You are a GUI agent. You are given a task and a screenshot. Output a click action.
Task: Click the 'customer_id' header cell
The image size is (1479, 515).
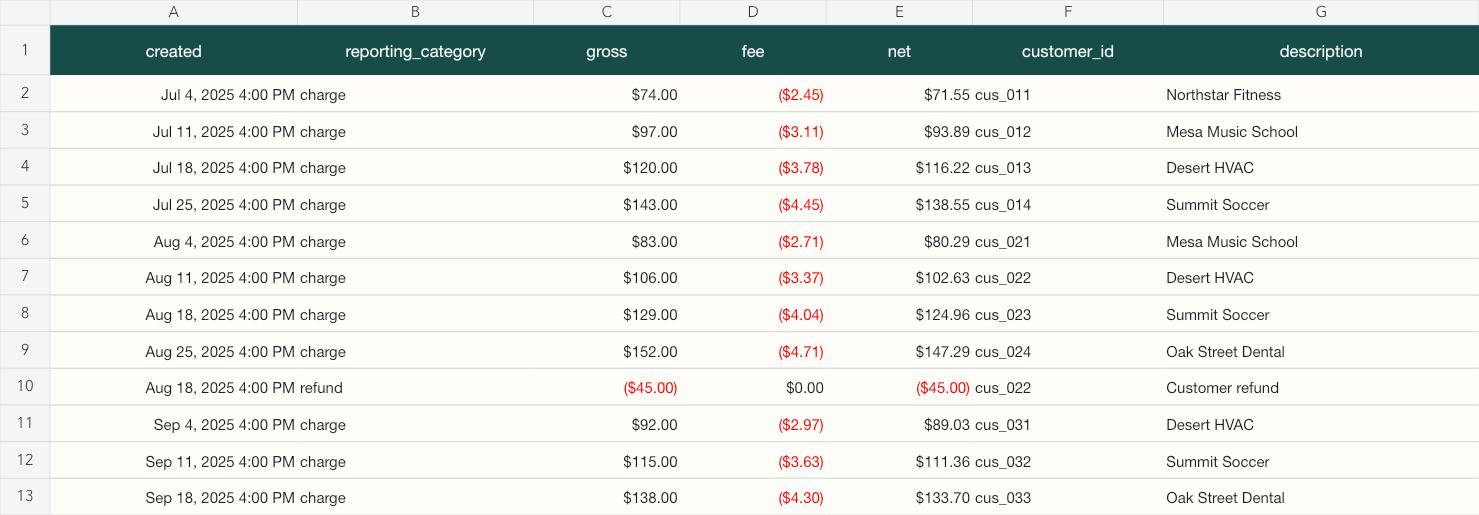point(1068,50)
